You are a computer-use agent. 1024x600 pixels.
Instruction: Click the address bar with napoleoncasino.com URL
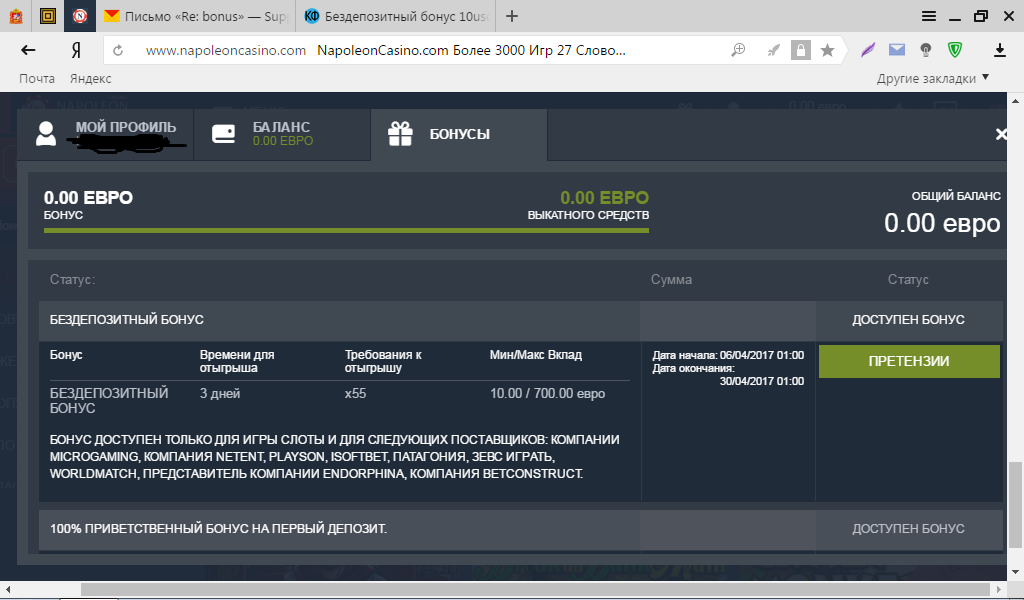(418, 50)
